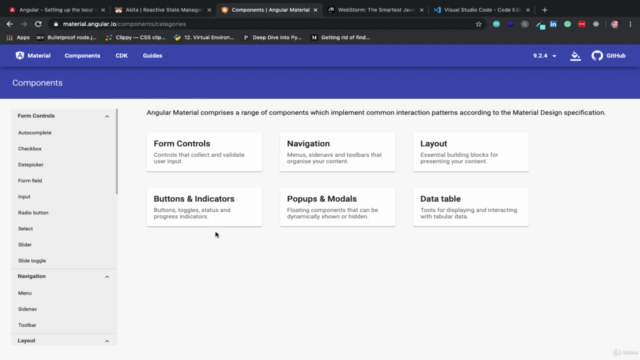Open the Apps bookmark shortcut
This screenshot has height=360, width=640.
click(x=18, y=38)
